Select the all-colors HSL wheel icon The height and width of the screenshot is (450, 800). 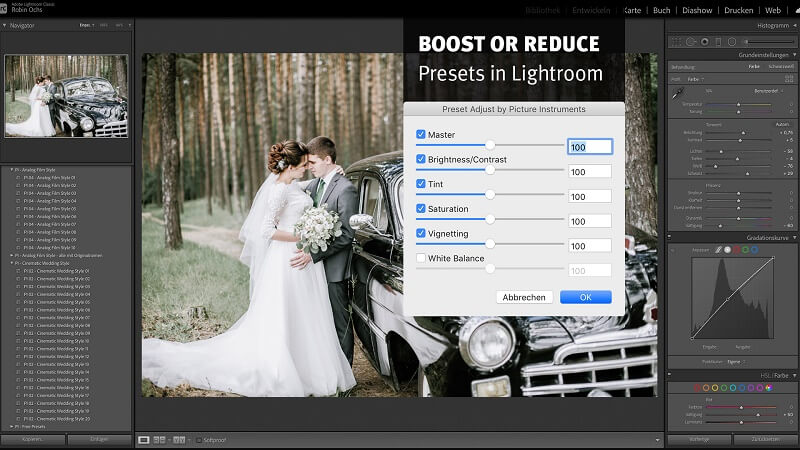[x=769, y=388]
